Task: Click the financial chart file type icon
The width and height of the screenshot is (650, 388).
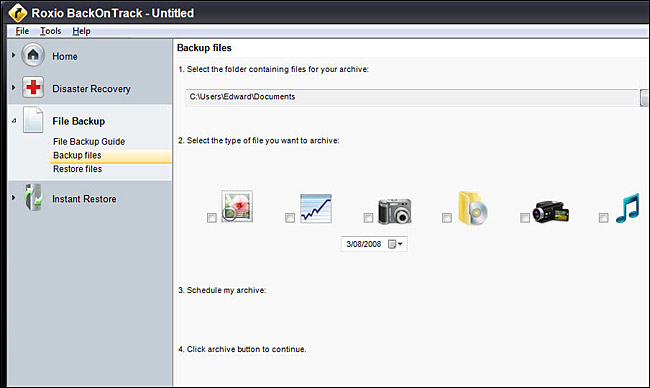Action: [315, 209]
